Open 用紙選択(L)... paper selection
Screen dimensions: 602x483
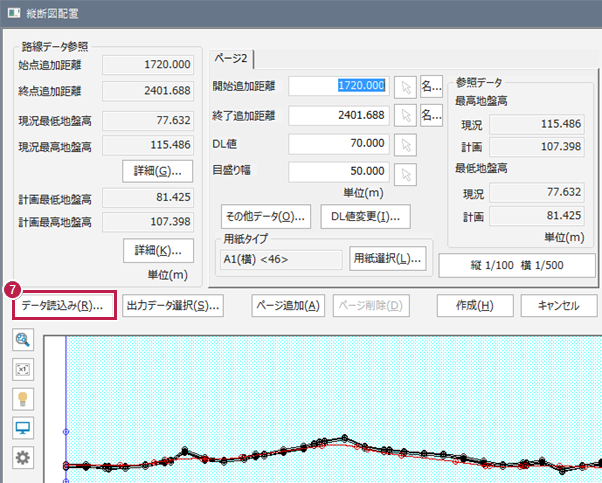[386, 259]
